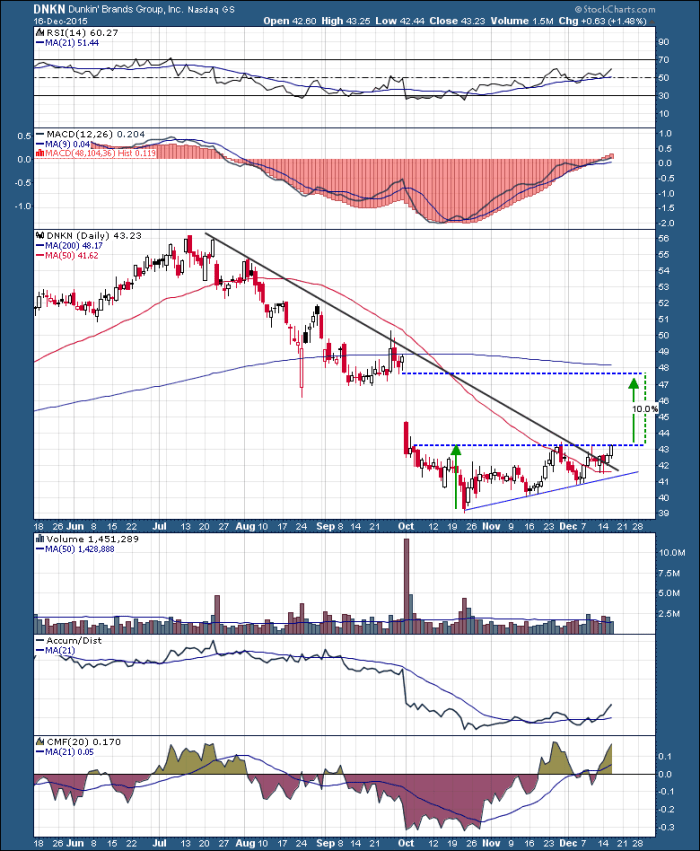The height and width of the screenshot is (851, 700).
Task: Click the red MACD histogram legend icon
Action: 40,154
